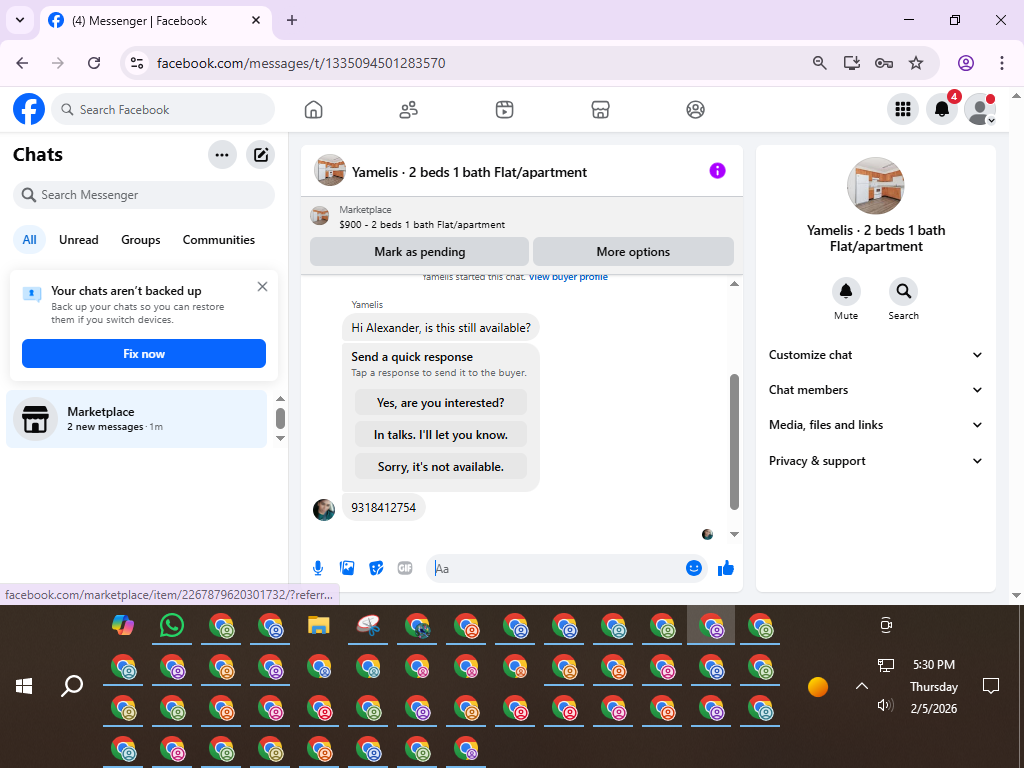The width and height of the screenshot is (1024, 768).
Task: Open the View buyer profile link
Action: tap(568, 277)
